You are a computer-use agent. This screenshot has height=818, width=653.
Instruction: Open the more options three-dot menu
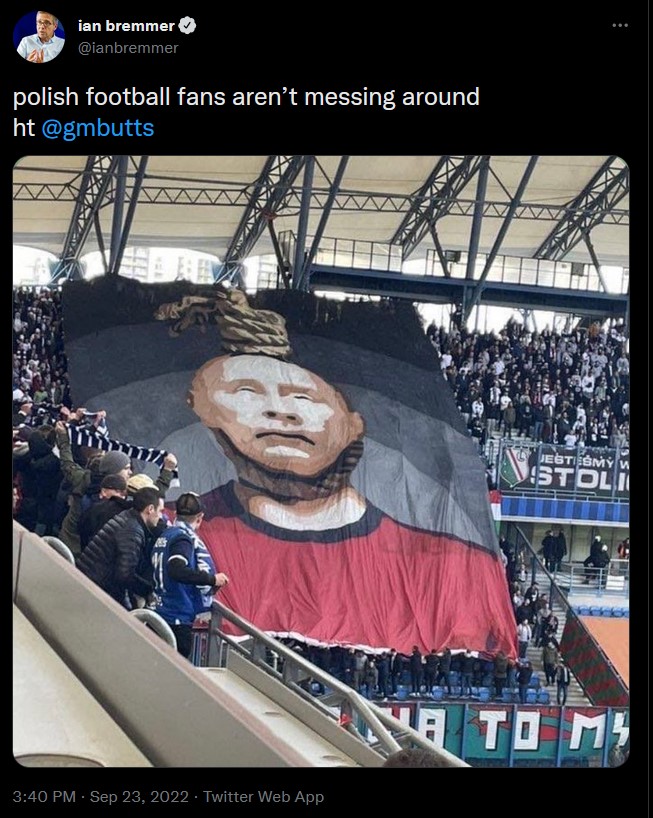[x=620, y=25]
